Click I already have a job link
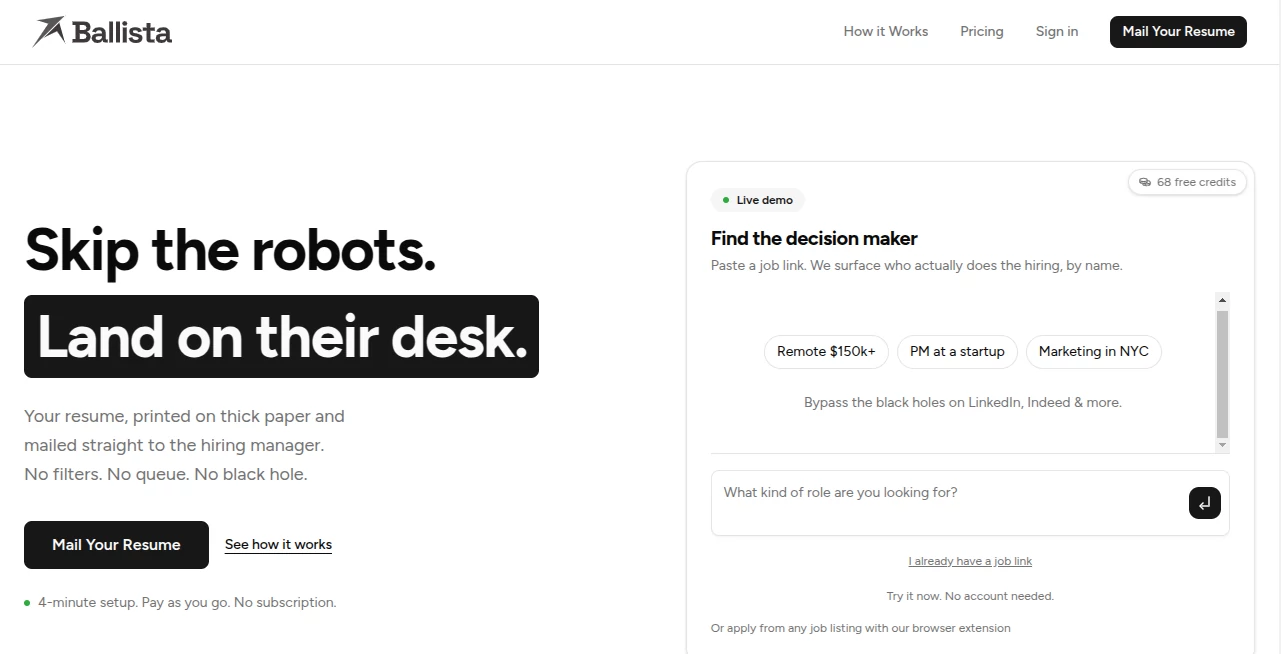This screenshot has height=654, width=1281. coord(970,561)
